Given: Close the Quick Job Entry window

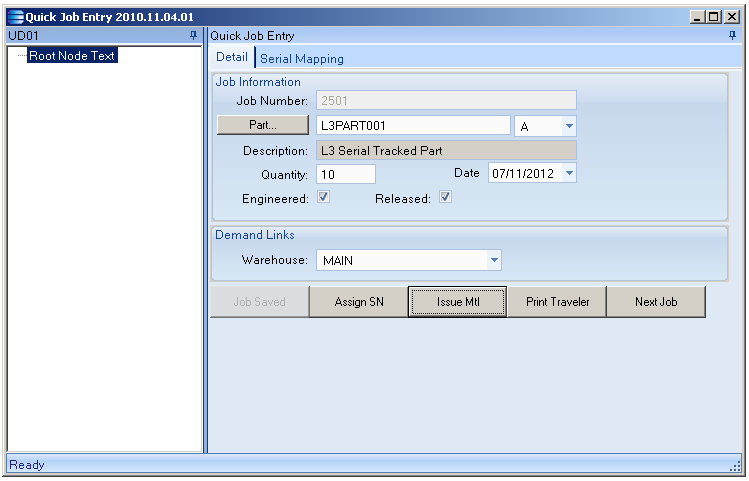Looking at the screenshot, I should point(731,17).
